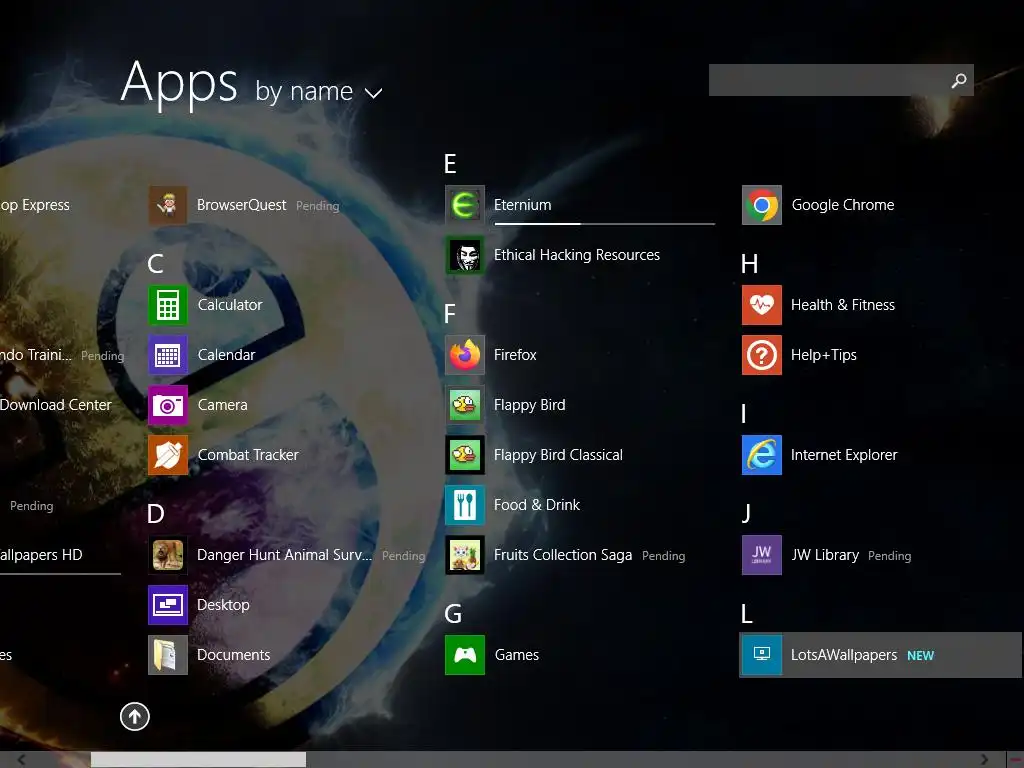Click the 'Flappy Bird Classical' label
Viewport: 1024px width, 768px height.
(x=558, y=455)
